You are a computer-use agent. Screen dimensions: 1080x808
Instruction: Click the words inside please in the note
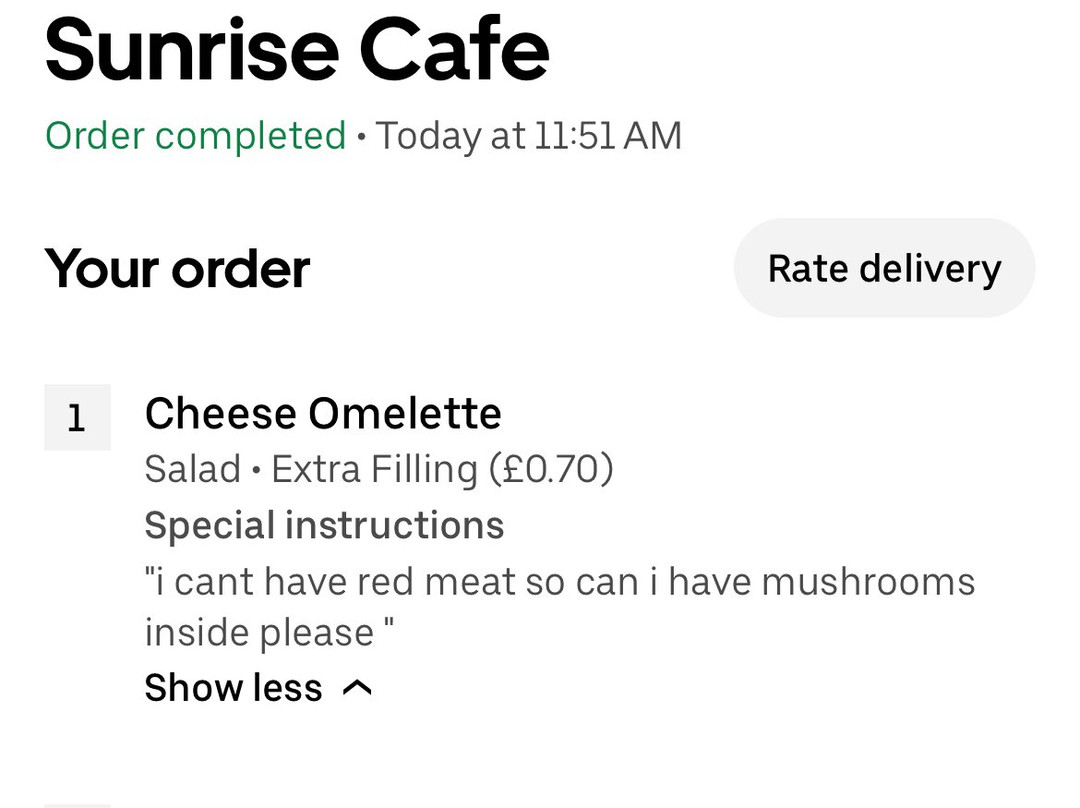pyautogui.click(x=259, y=633)
